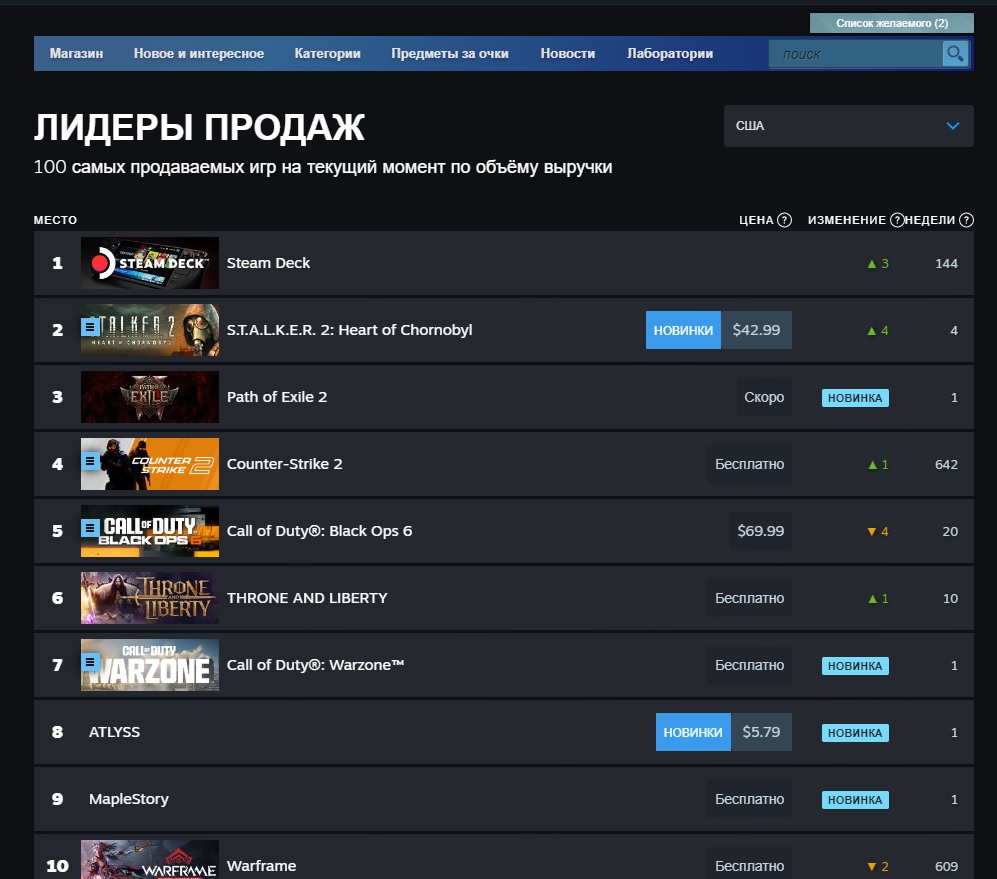Open the Warframe thumbnail image
997x879 pixels.
150,860
